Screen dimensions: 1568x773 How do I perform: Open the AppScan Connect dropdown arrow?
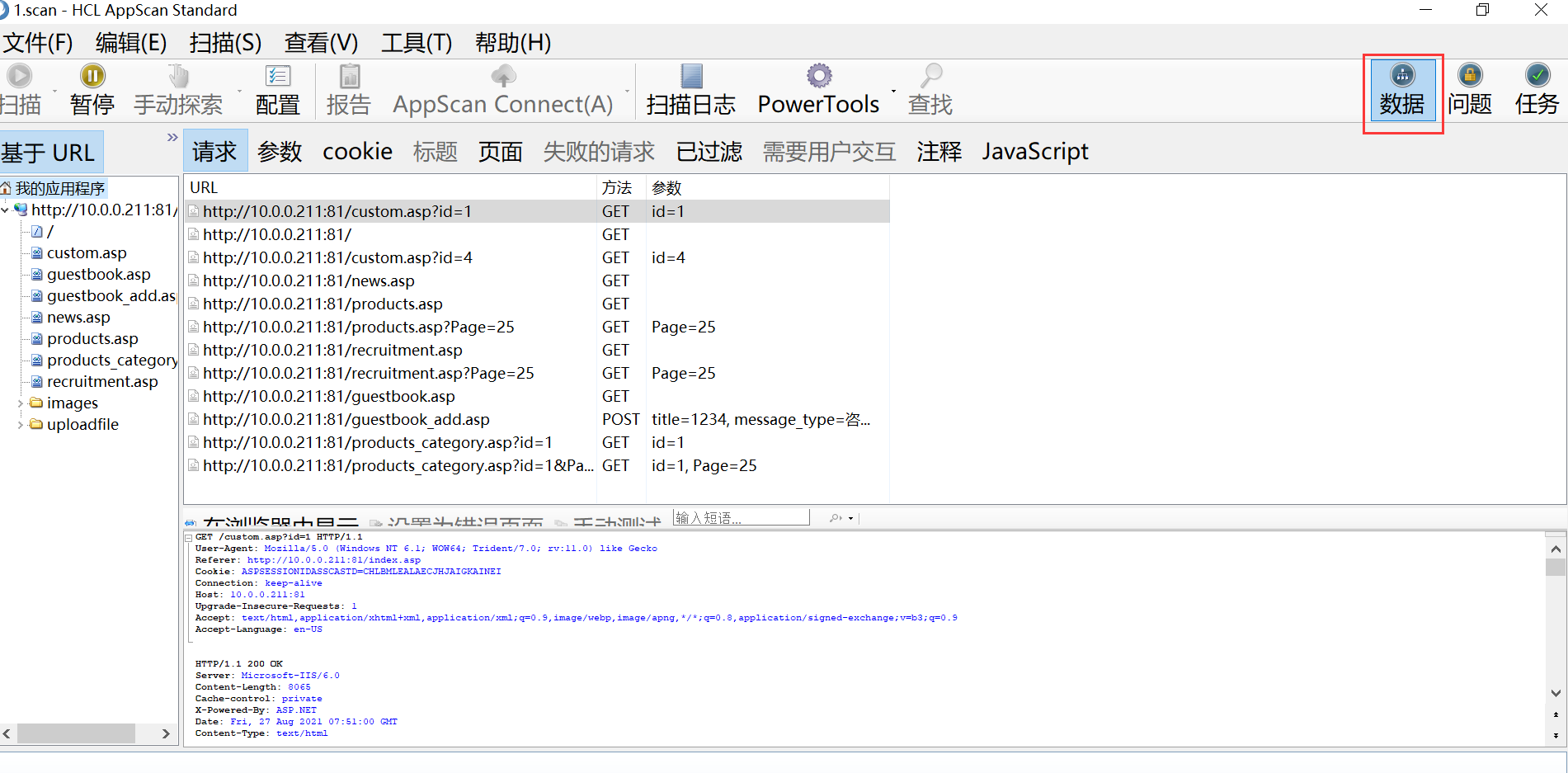627,91
